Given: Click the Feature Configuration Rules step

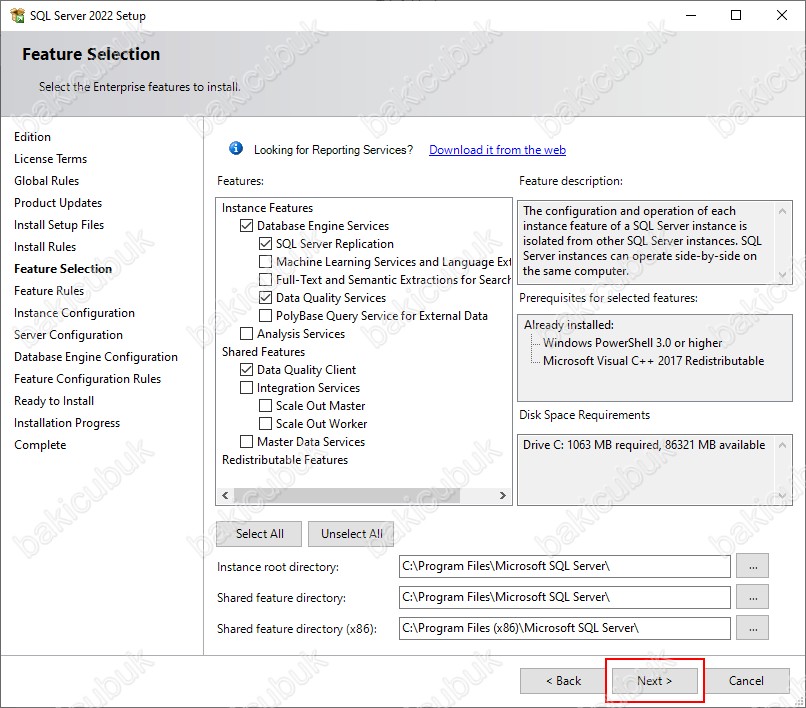Looking at the screenshot, I should pyautogui.click(x=87, y=379).
